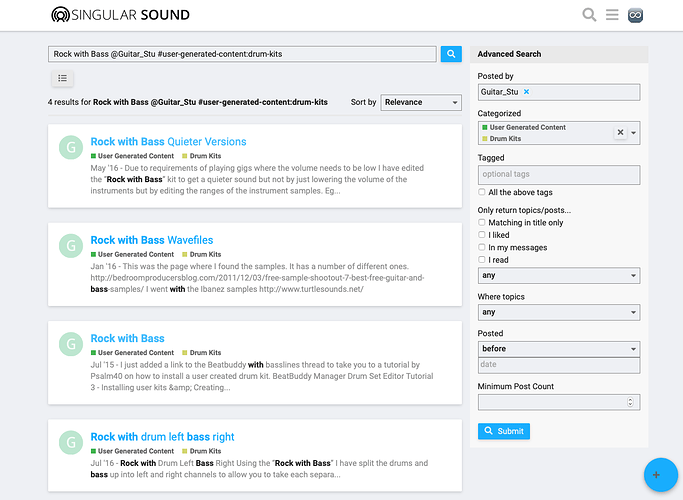Expand the Where topics any dropdown
The height and width of the screenshot is (500, 683).
pos(558,312)
